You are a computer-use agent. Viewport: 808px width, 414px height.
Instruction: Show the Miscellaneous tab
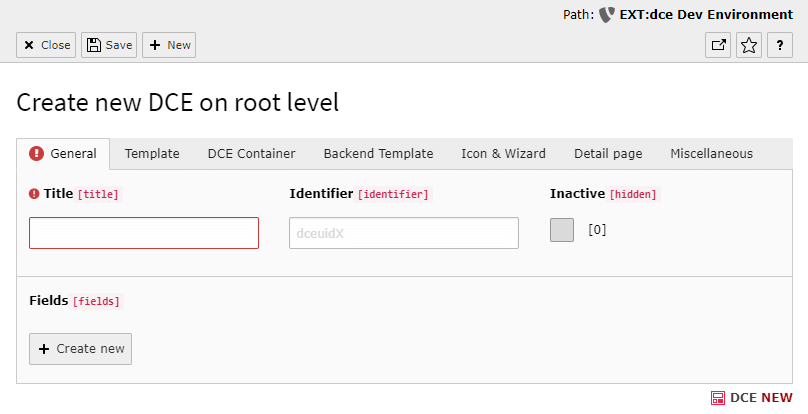(711, 154)
